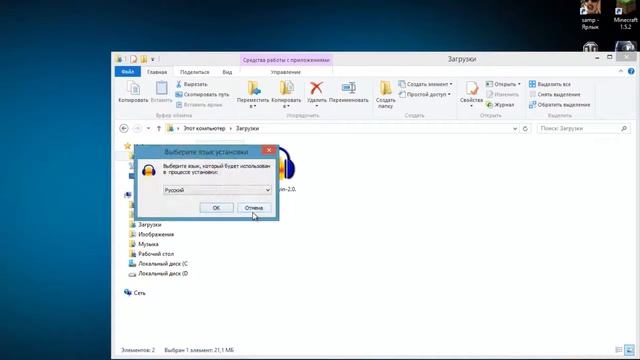The height and width of the screenshot is (360, 640).
Task: Click the samp shortcut on desktop
Action: pos(590,16)
